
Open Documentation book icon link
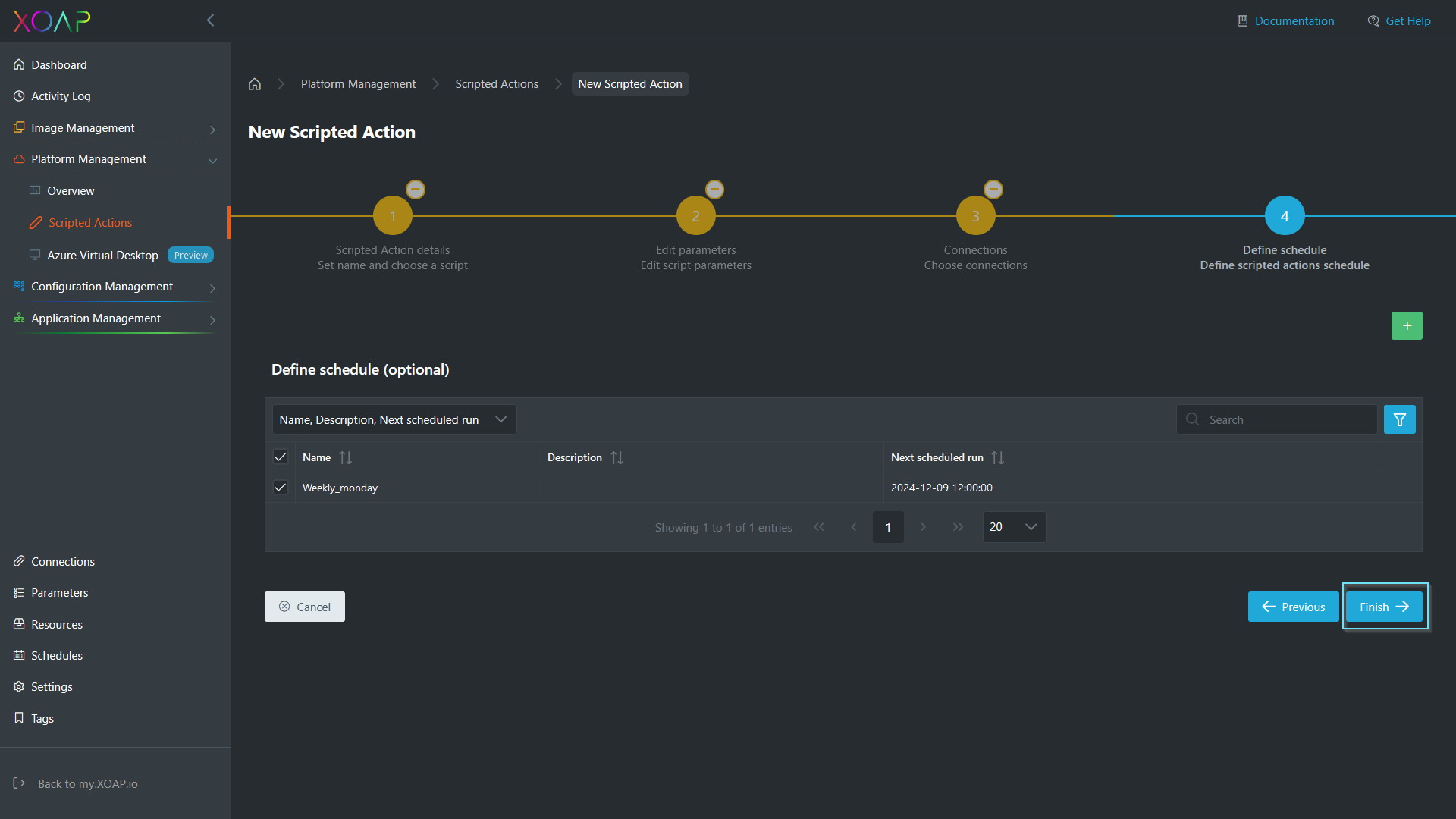tap(1285, 21)
